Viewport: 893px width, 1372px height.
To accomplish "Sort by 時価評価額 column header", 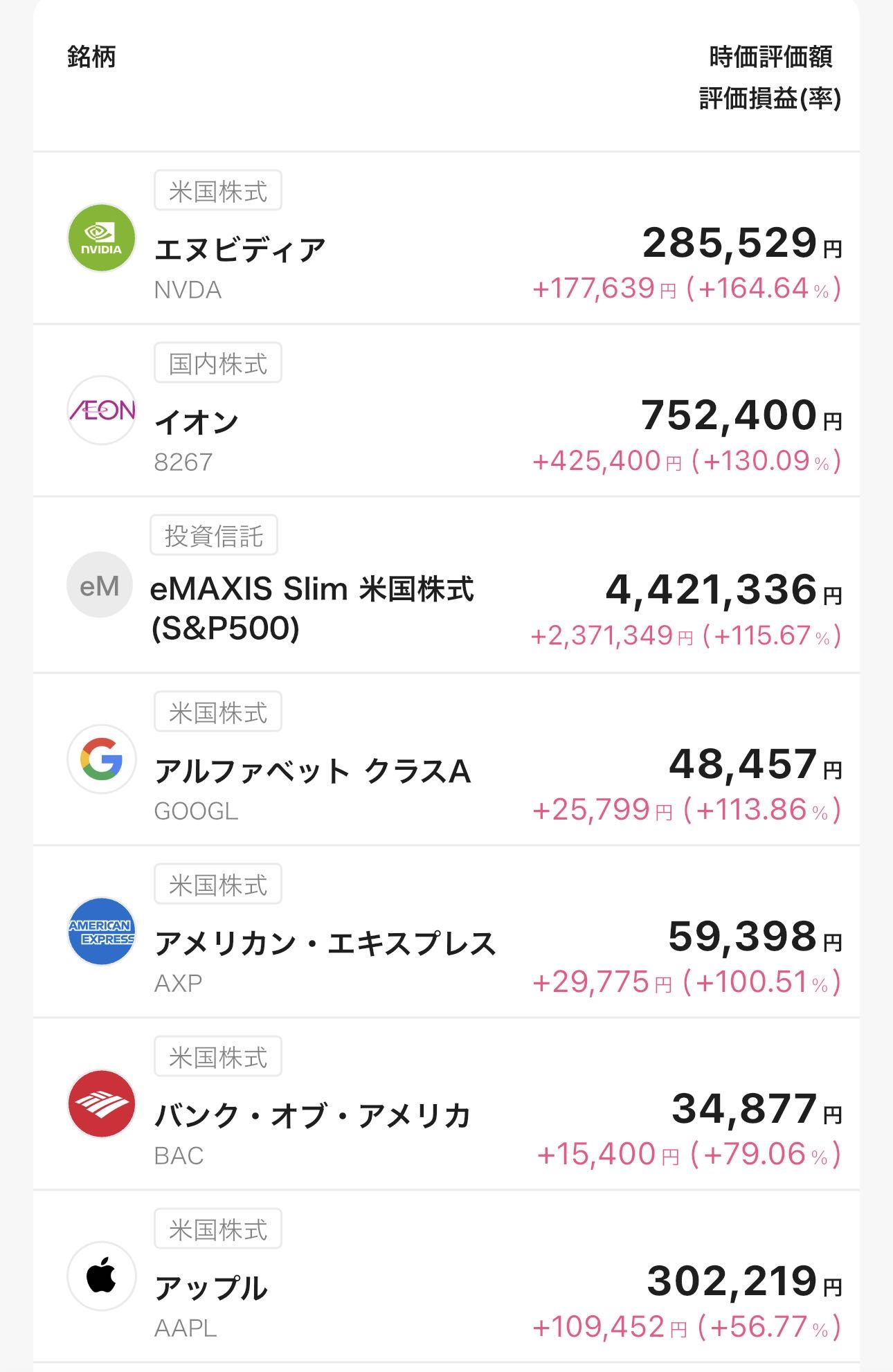I will point(770,57).
